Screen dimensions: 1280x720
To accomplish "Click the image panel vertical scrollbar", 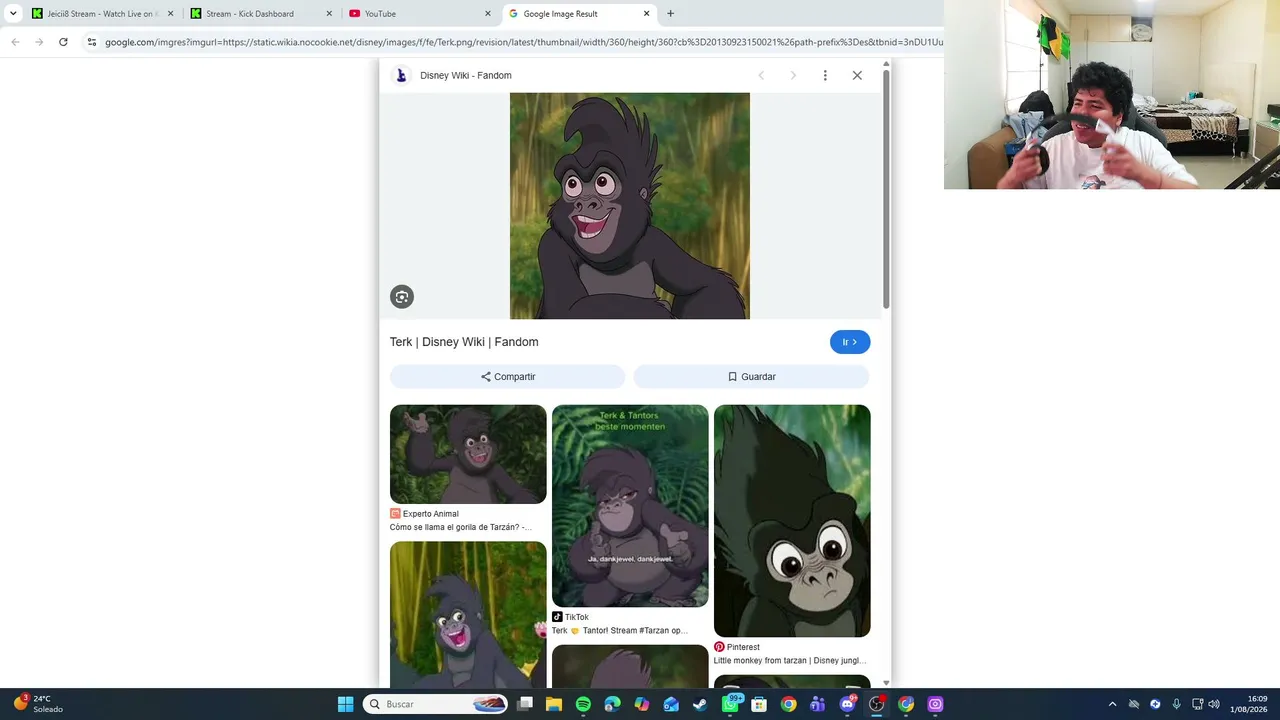I will (x=886, y=190).
